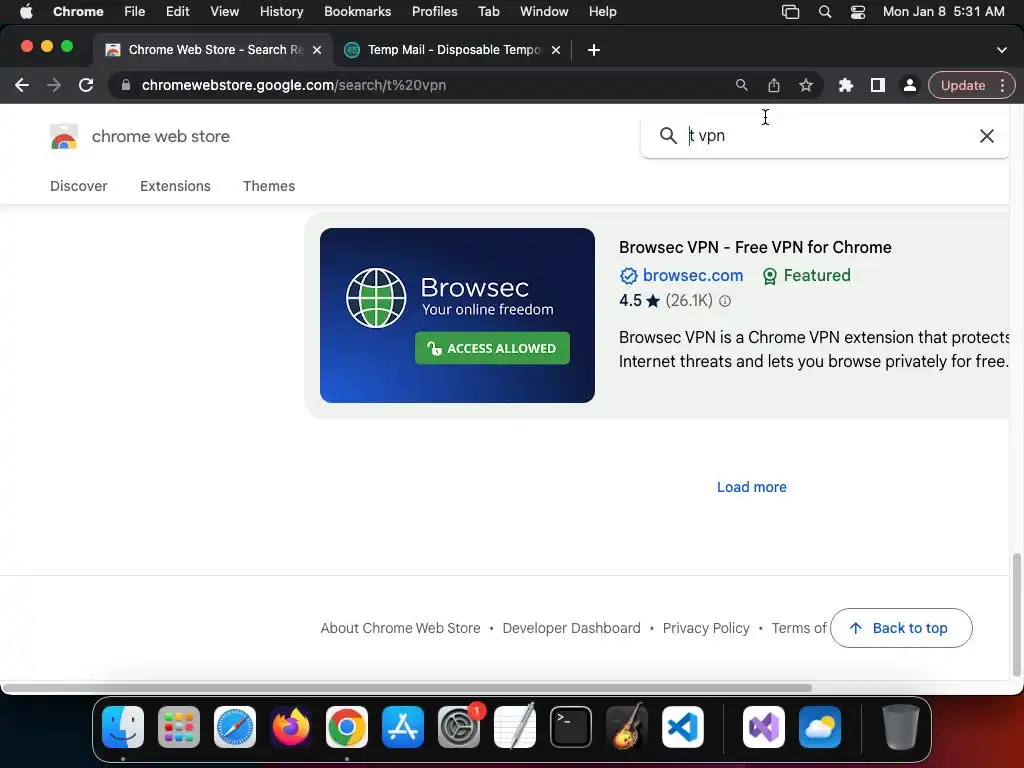Open Chrome's three-dot menu
Screen dimensions: 1024x768
1002,85
